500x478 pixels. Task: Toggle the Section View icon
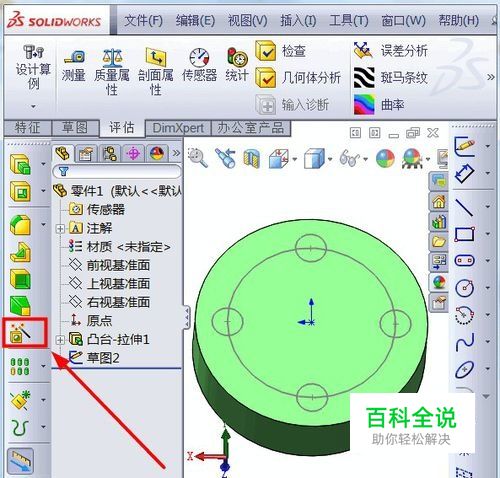click(x=251, y=158)
